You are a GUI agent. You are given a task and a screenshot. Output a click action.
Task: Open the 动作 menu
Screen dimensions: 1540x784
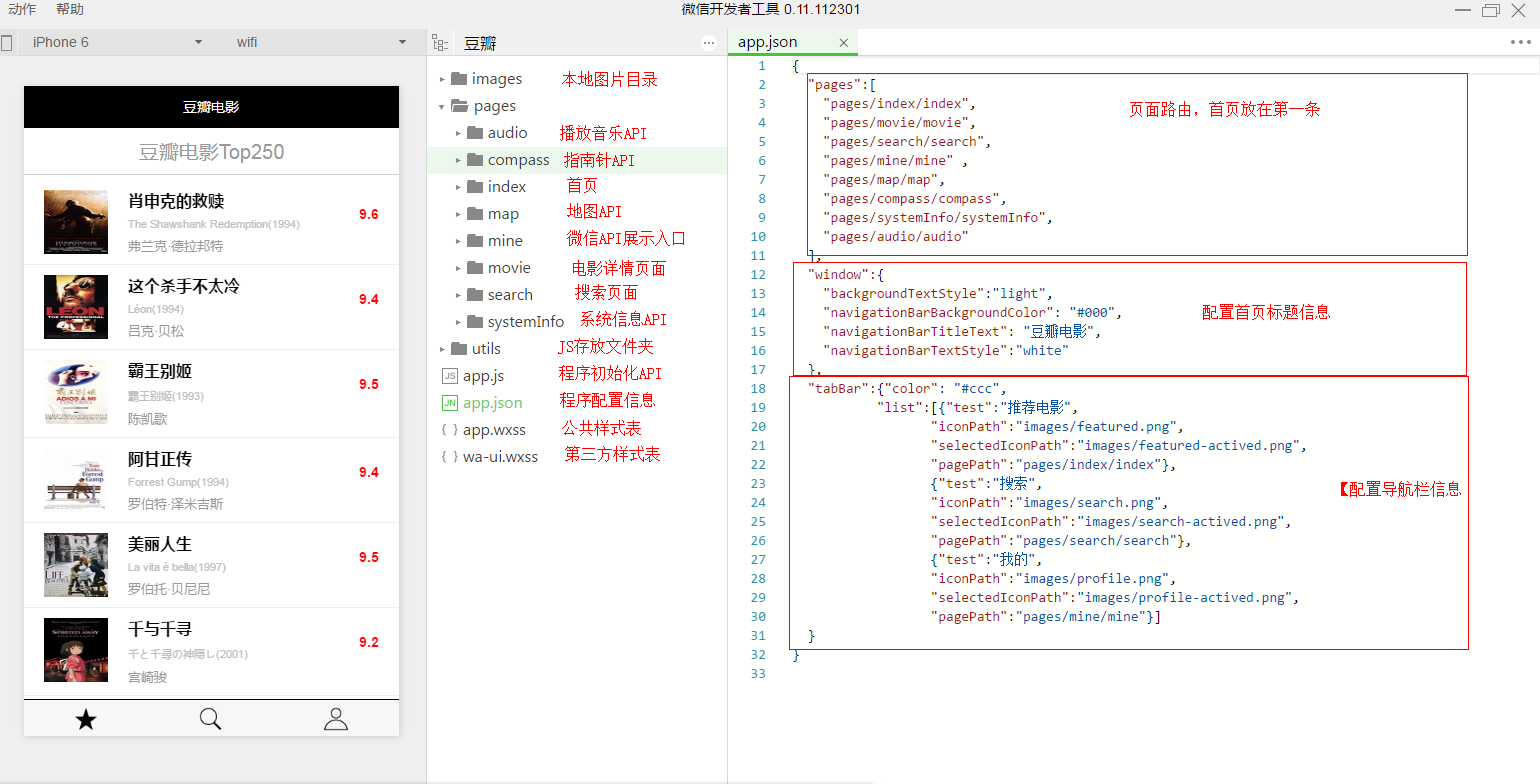click(x=22, y=9)
